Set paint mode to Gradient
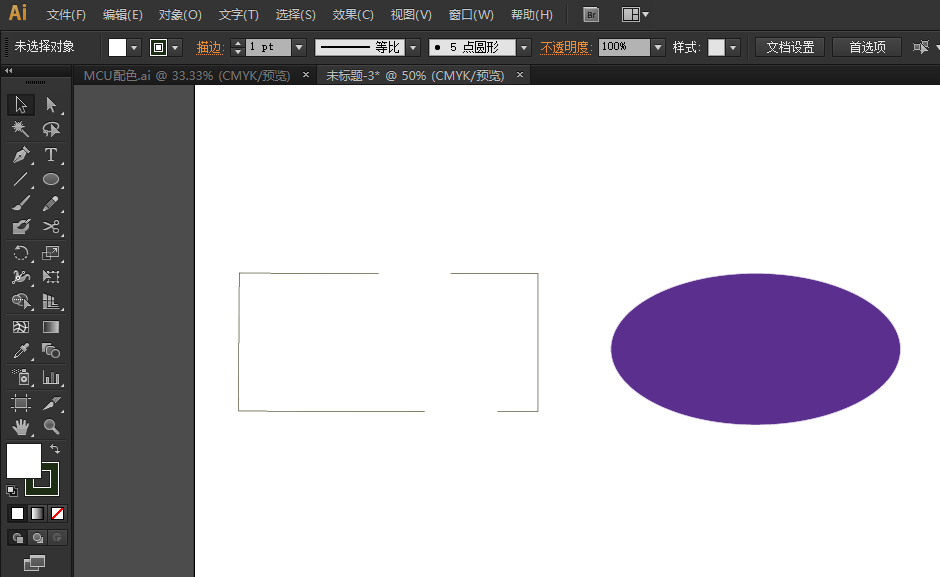Viewport: 940px width, 577px height. coord(37,513)
